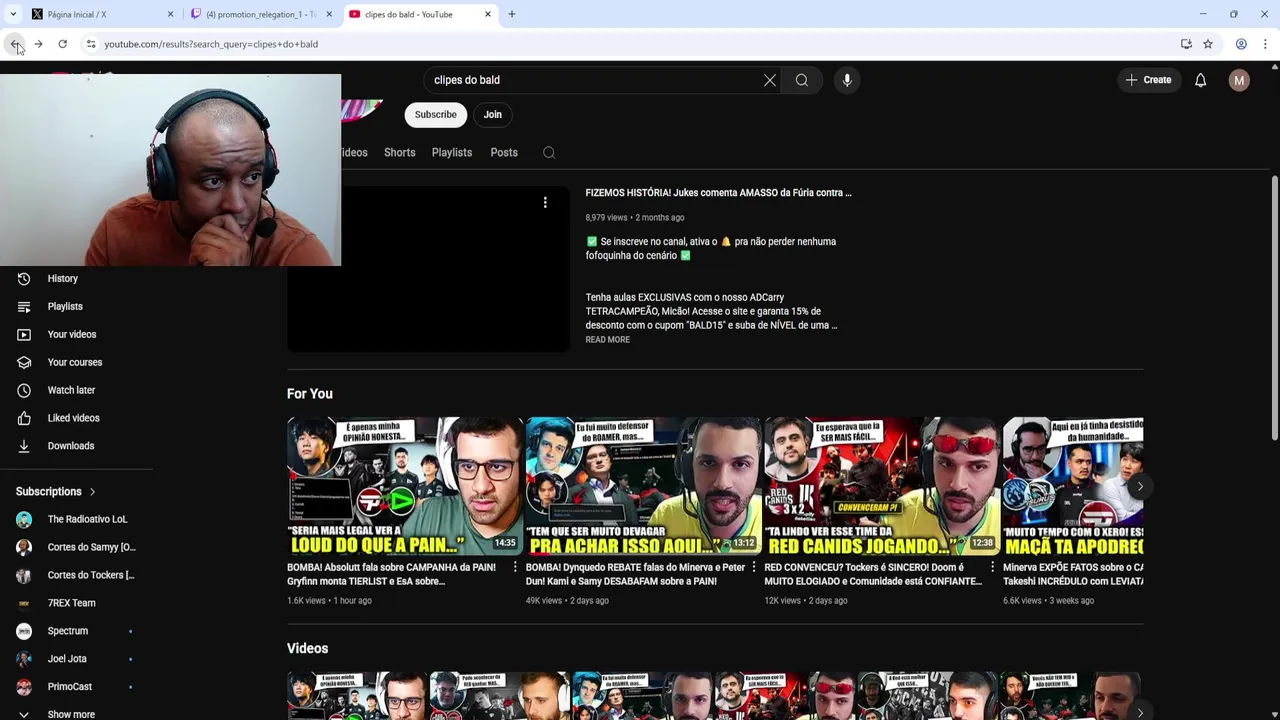1280x720 pixels.
Task: Open Watch later in the sidebar
Action: click(71, 390)
